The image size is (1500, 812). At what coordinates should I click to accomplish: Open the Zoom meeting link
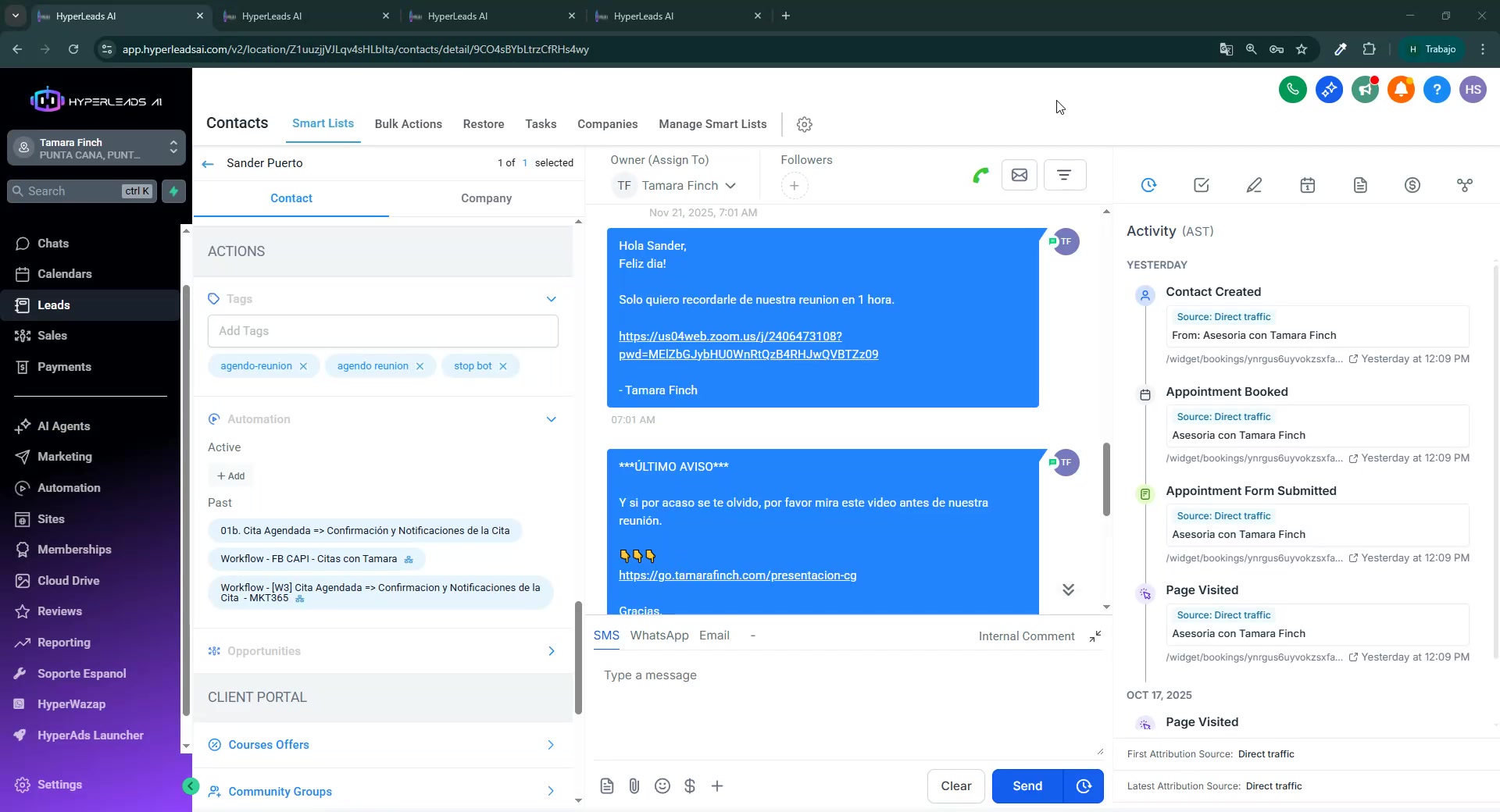click(748, 345)
